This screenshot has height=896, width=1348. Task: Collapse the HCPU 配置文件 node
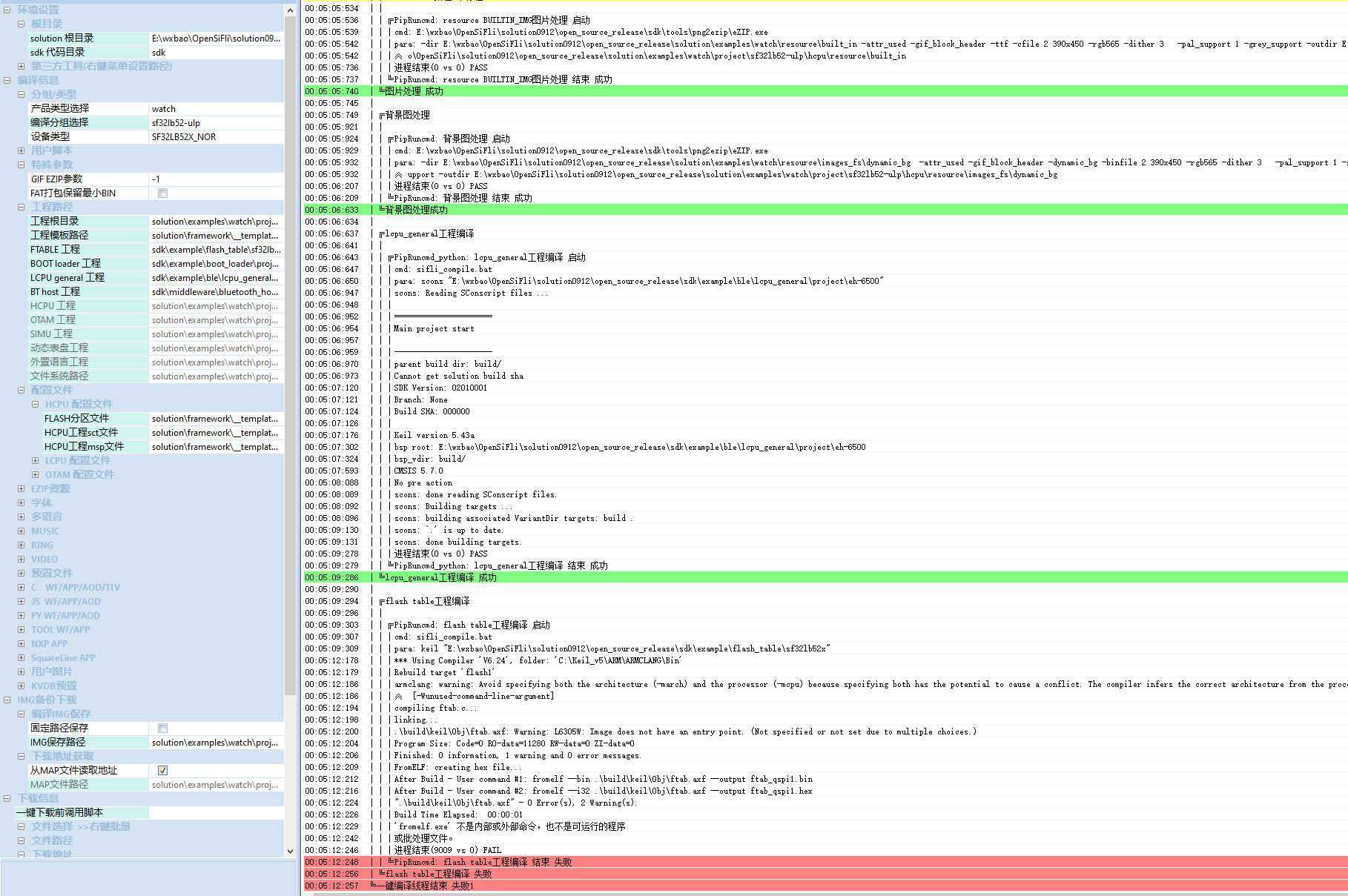point(35,405)
